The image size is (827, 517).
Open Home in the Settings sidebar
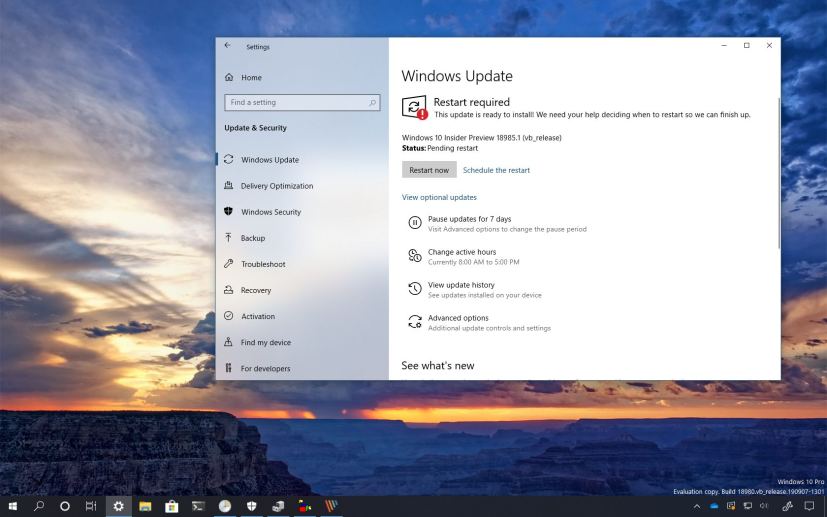click(x=243, y=77)
